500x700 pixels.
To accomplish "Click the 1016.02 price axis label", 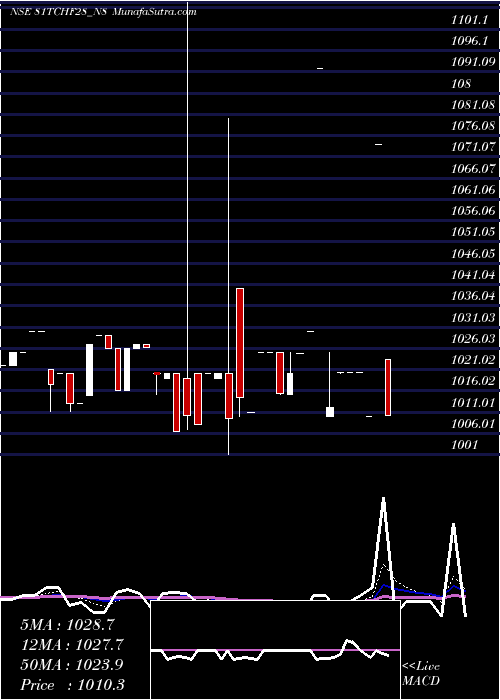I will click(473, 381).
